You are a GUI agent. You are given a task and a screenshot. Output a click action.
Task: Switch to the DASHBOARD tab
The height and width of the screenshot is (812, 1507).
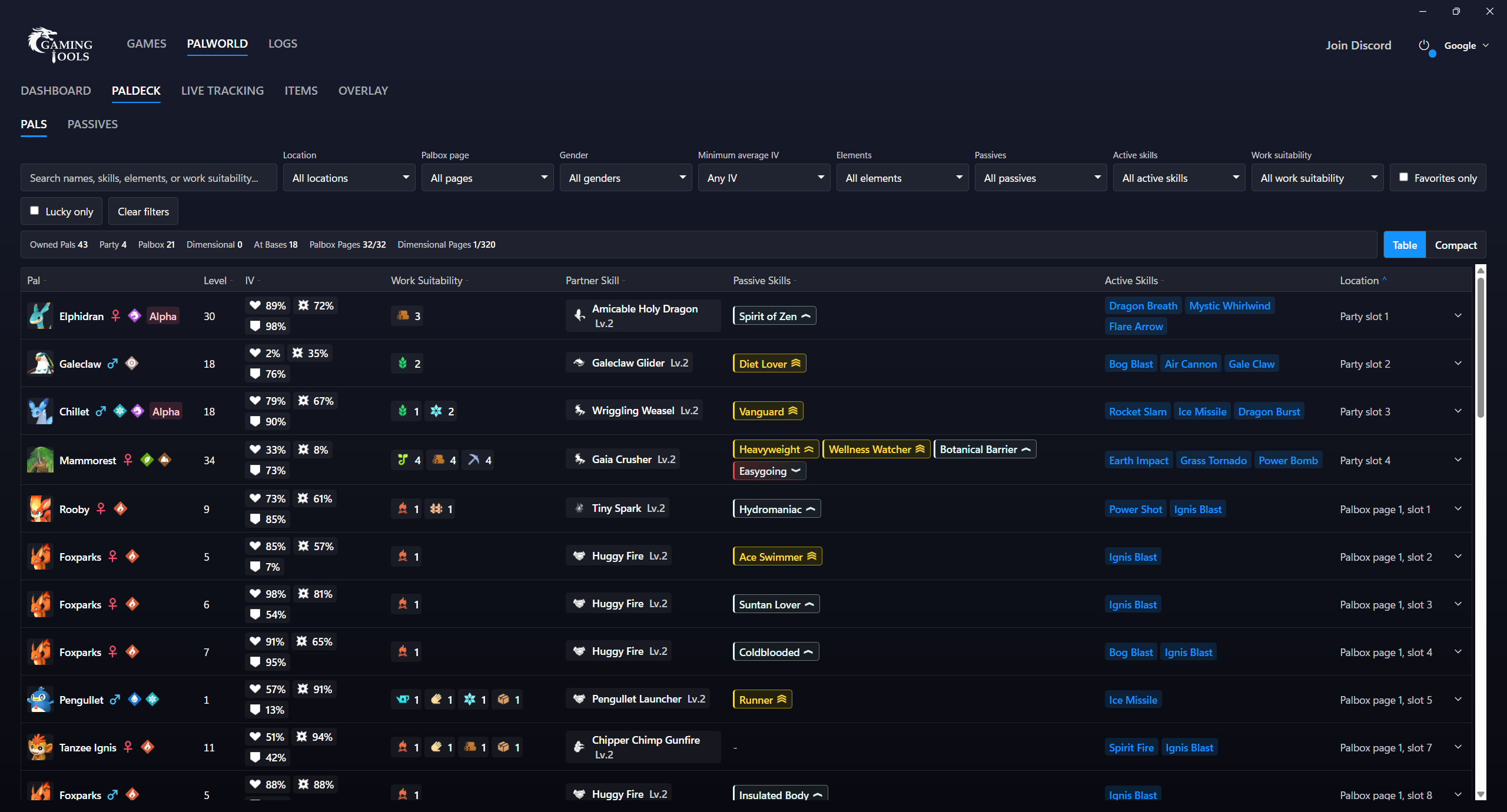pyautogui.click(x=56, y=91)
